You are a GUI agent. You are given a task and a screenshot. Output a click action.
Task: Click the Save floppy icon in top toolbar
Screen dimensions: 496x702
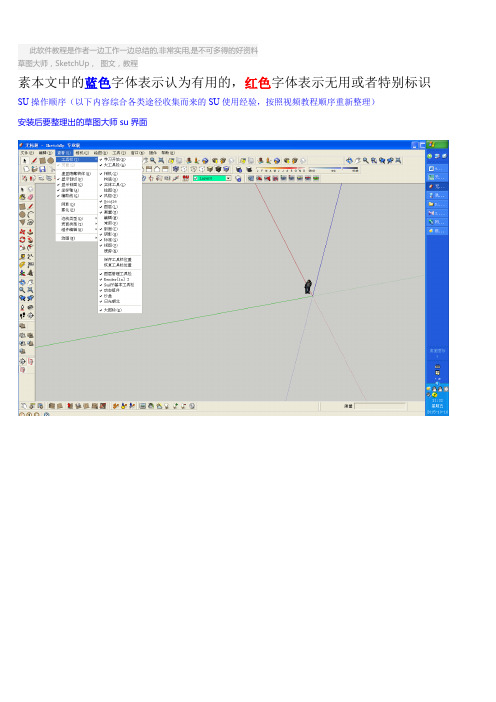(43, 169)
